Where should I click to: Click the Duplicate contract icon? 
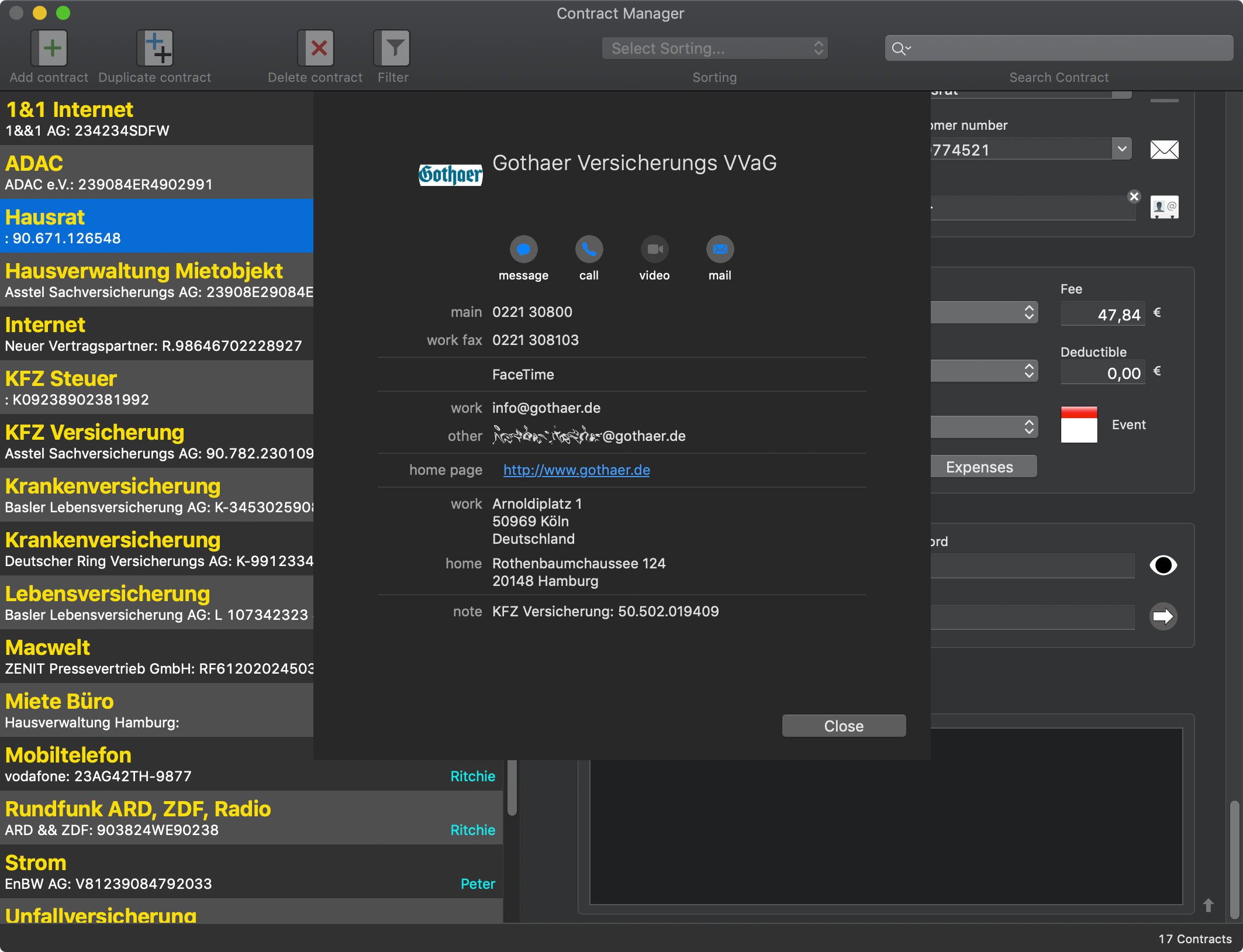155,48
